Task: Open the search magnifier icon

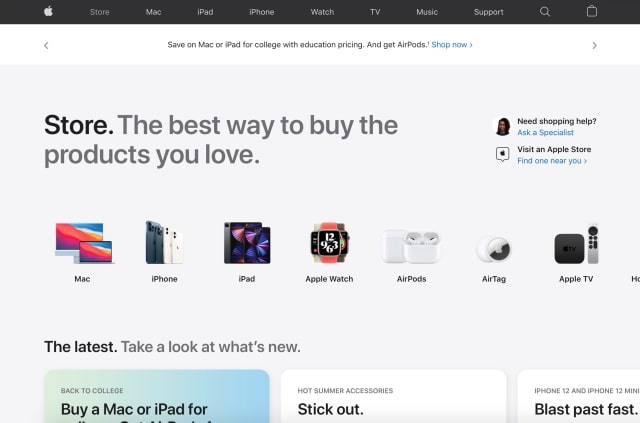Action: (x=545, y=11)
